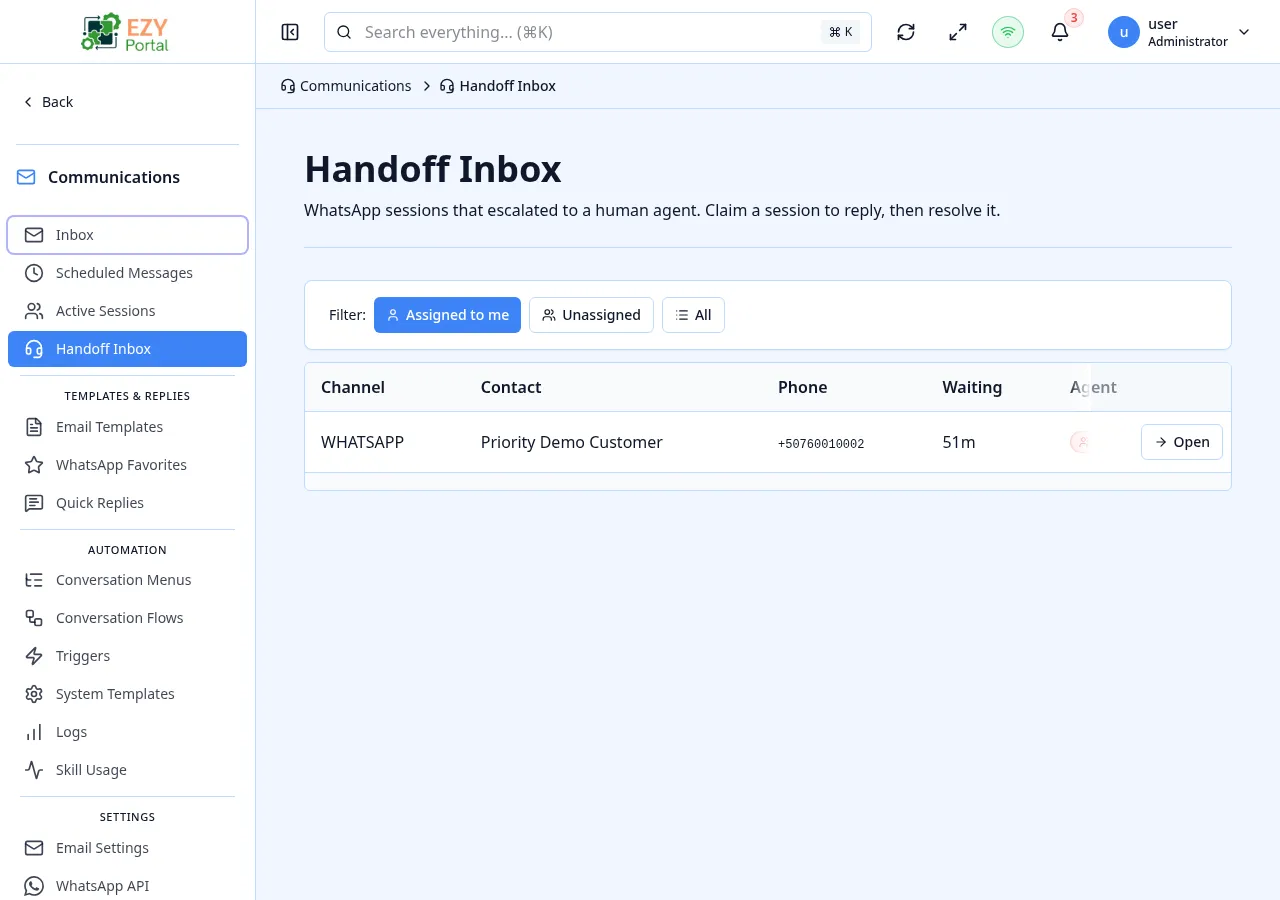Open notifications bell icon
Viewport: 1280px width, 900px height.
pos(1060,32)
